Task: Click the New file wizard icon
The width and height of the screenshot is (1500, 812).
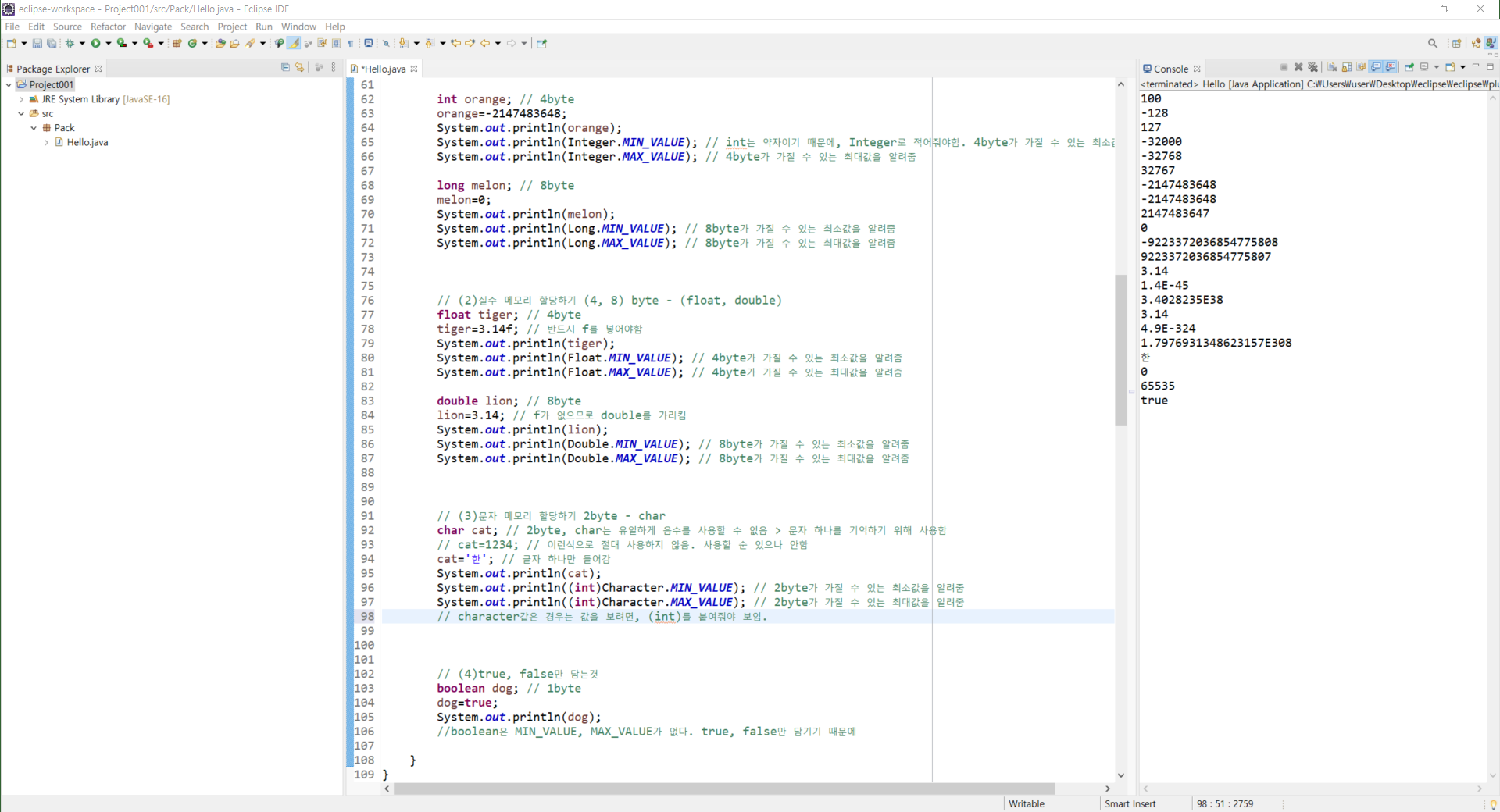Action: coord(11,44)
